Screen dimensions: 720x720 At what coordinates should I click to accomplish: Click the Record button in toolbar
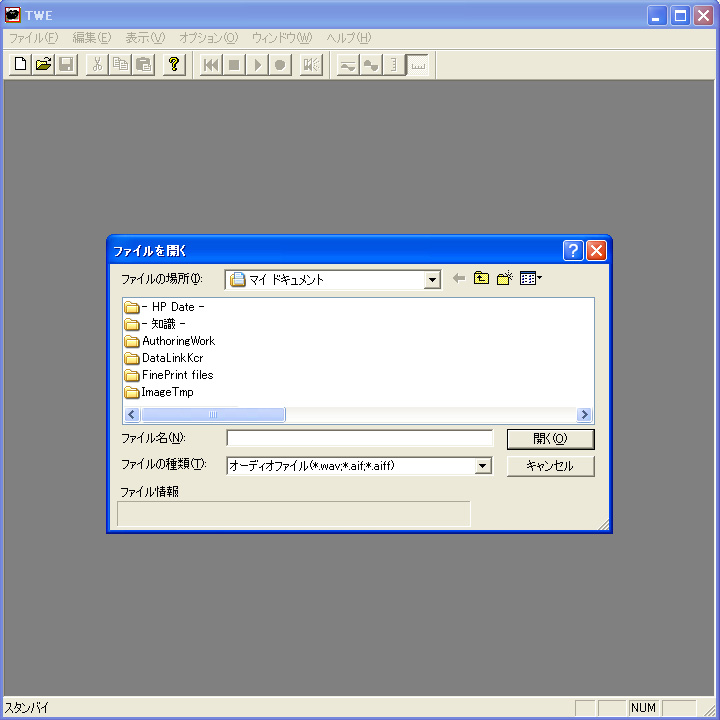[x=280, y=64]
